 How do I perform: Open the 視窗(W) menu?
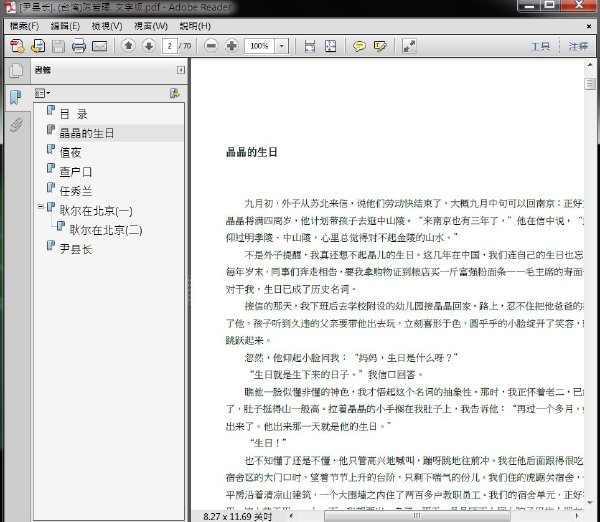click(x=151, y=26)
